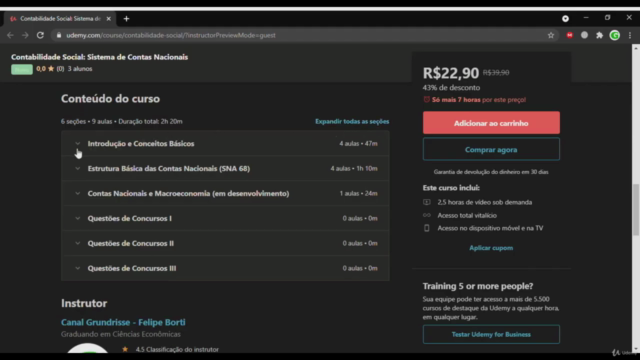
Task: Select the Contabilidade Social browser tab
Action: pos(60,19)
